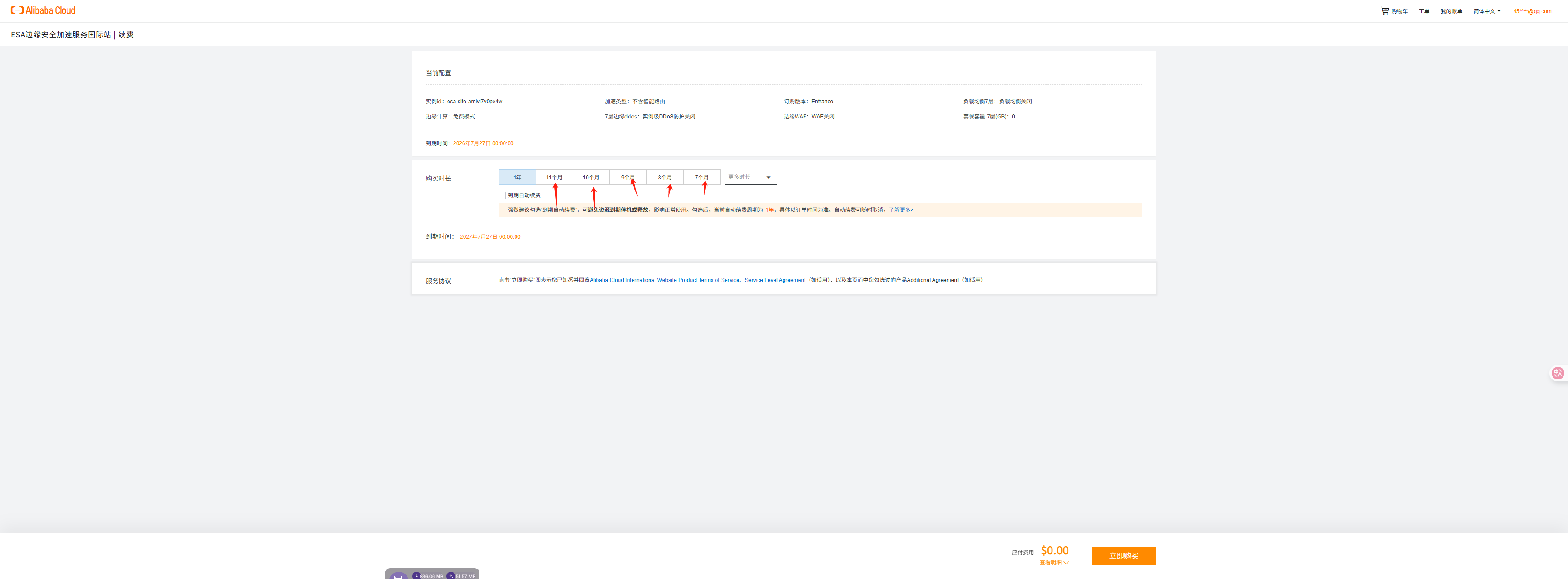Click 7层边缘ddos: 实例级DDoS防护关闭 text
Viewport: 1568px width, 579px height.
[650, 117]
